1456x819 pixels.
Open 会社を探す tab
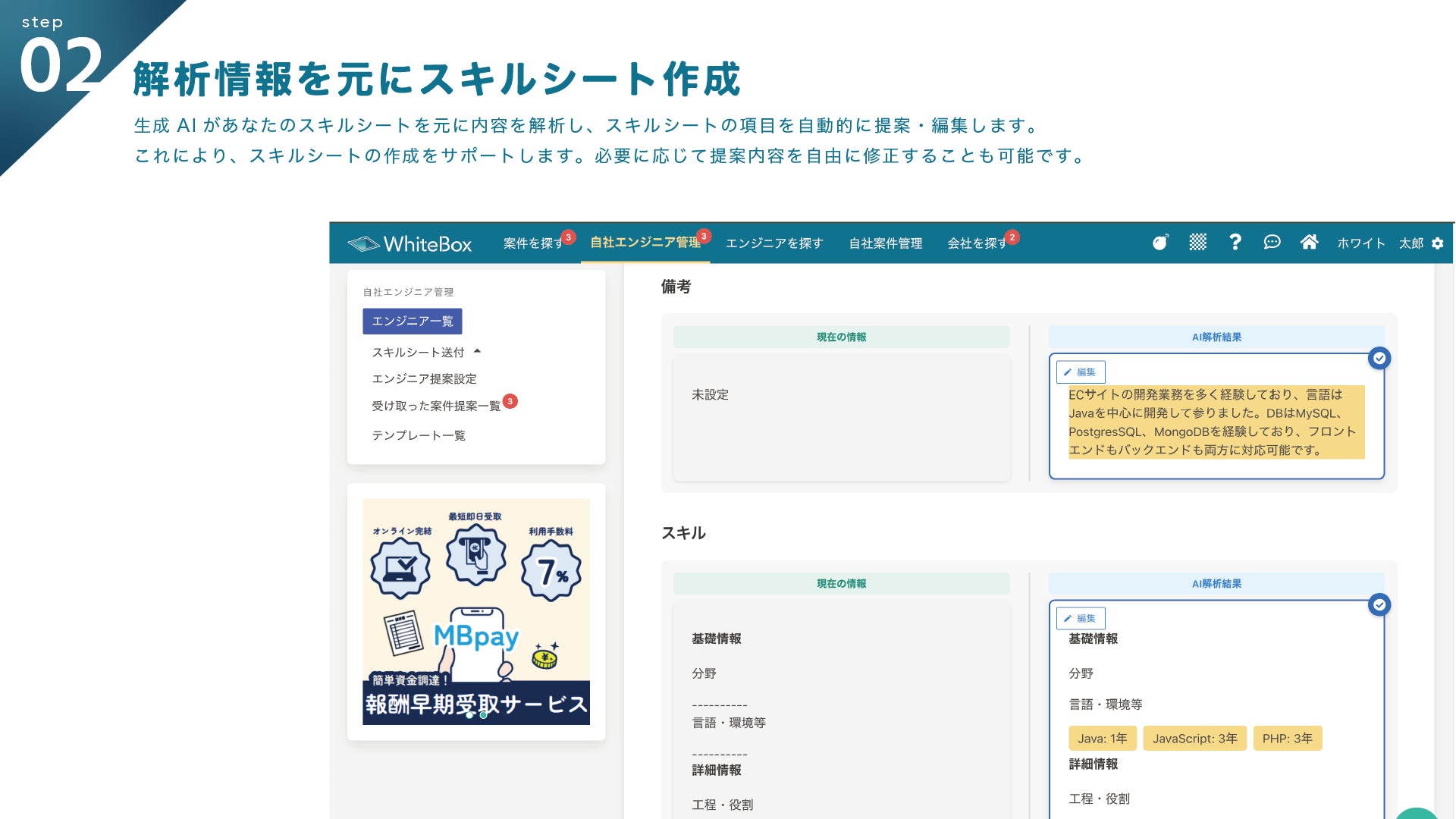[x=976, y=243]
